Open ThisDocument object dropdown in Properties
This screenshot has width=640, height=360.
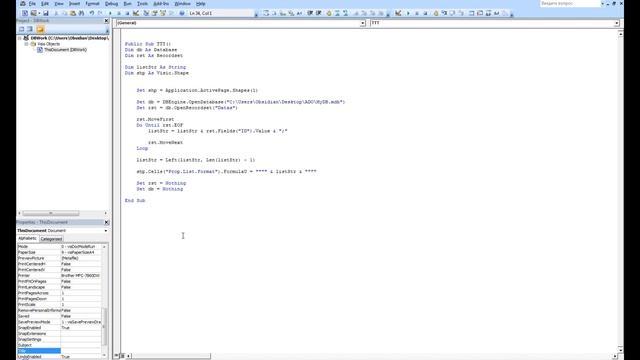pos(106,231)
